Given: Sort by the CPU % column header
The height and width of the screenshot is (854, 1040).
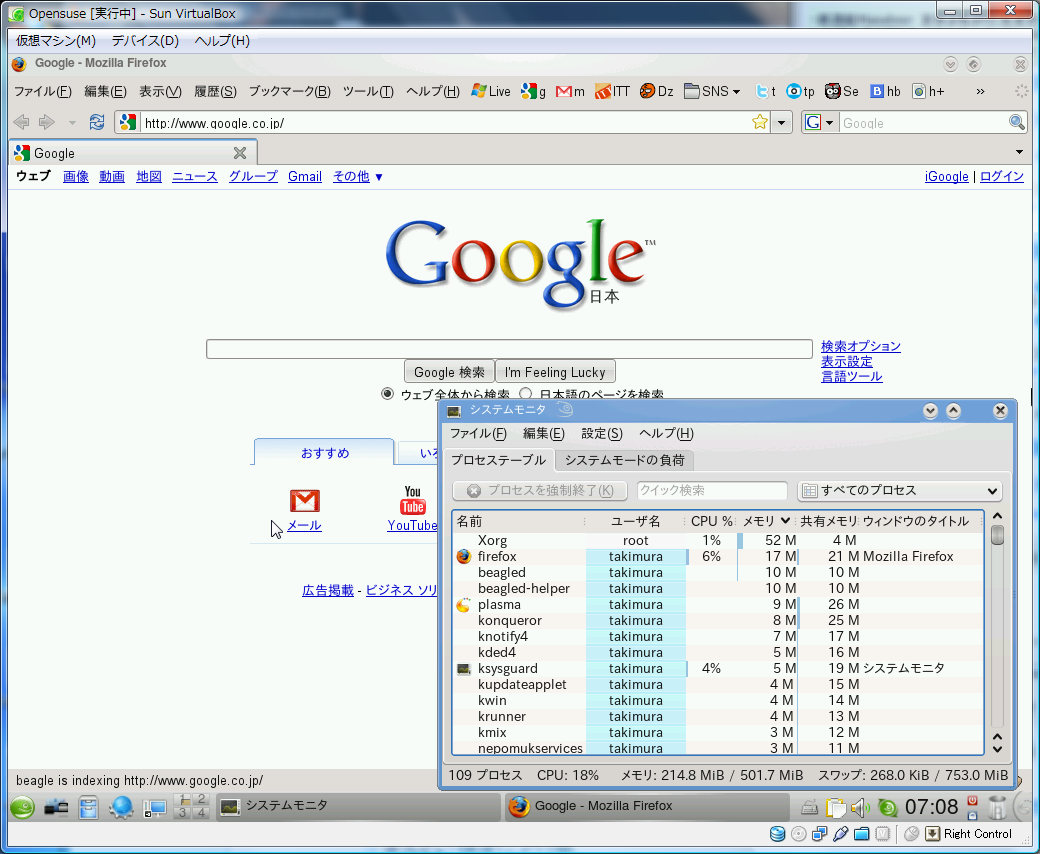Looking at the screenshot, I should click(711, 521).
